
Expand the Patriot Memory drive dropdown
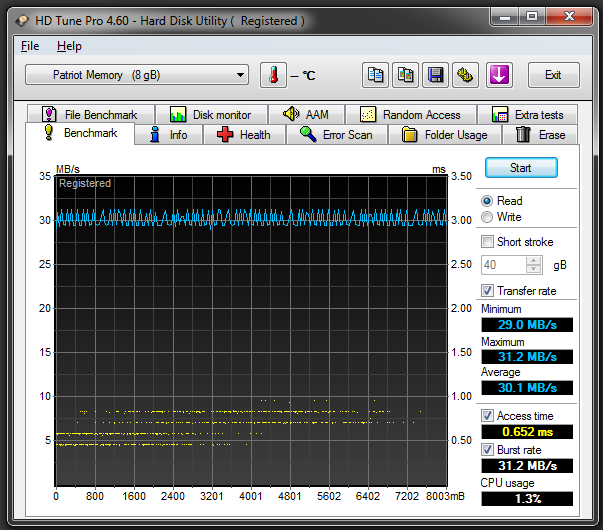pyautogui.click(x=137, y=75)
